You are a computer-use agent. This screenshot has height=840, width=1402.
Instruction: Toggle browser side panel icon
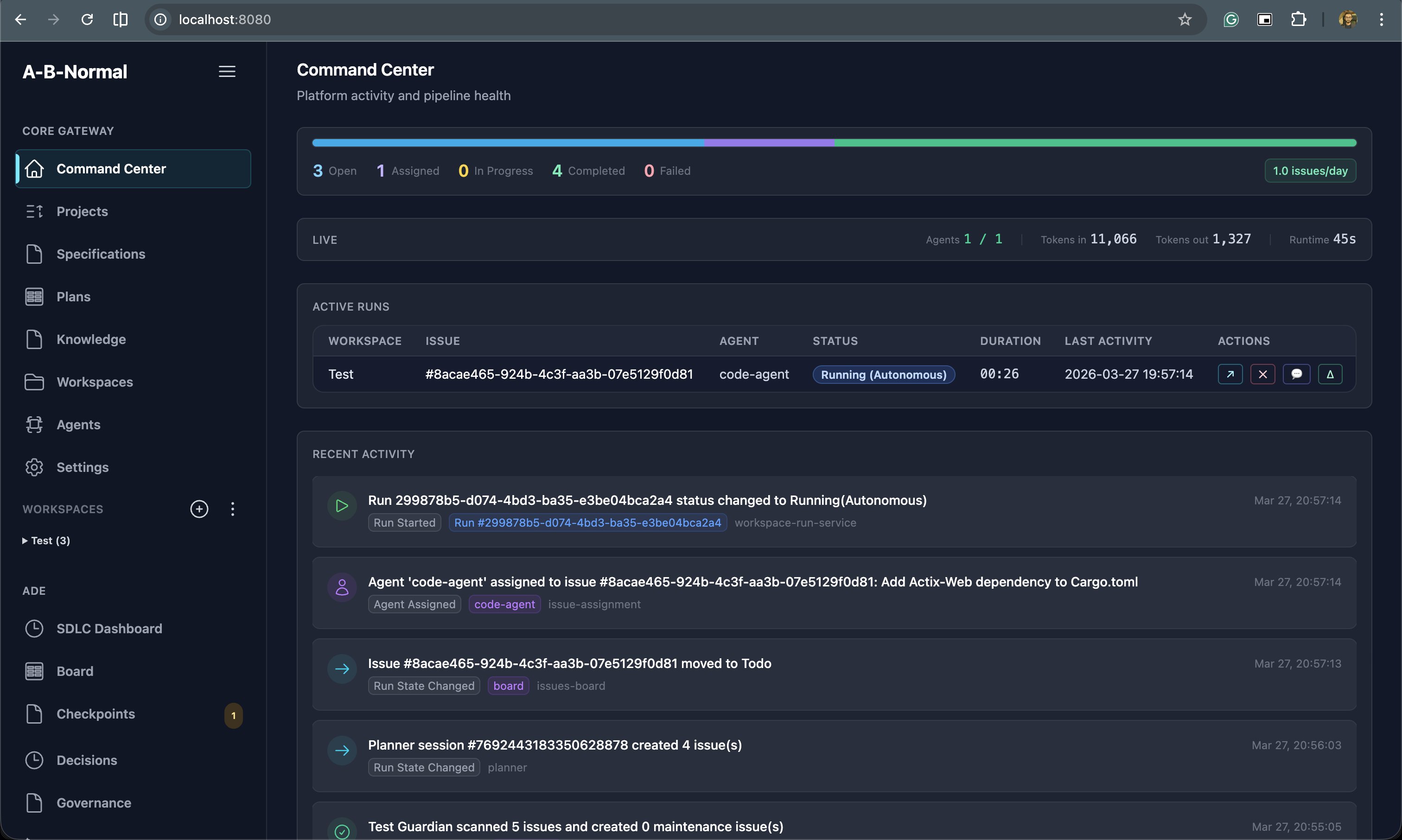[121, 20]
